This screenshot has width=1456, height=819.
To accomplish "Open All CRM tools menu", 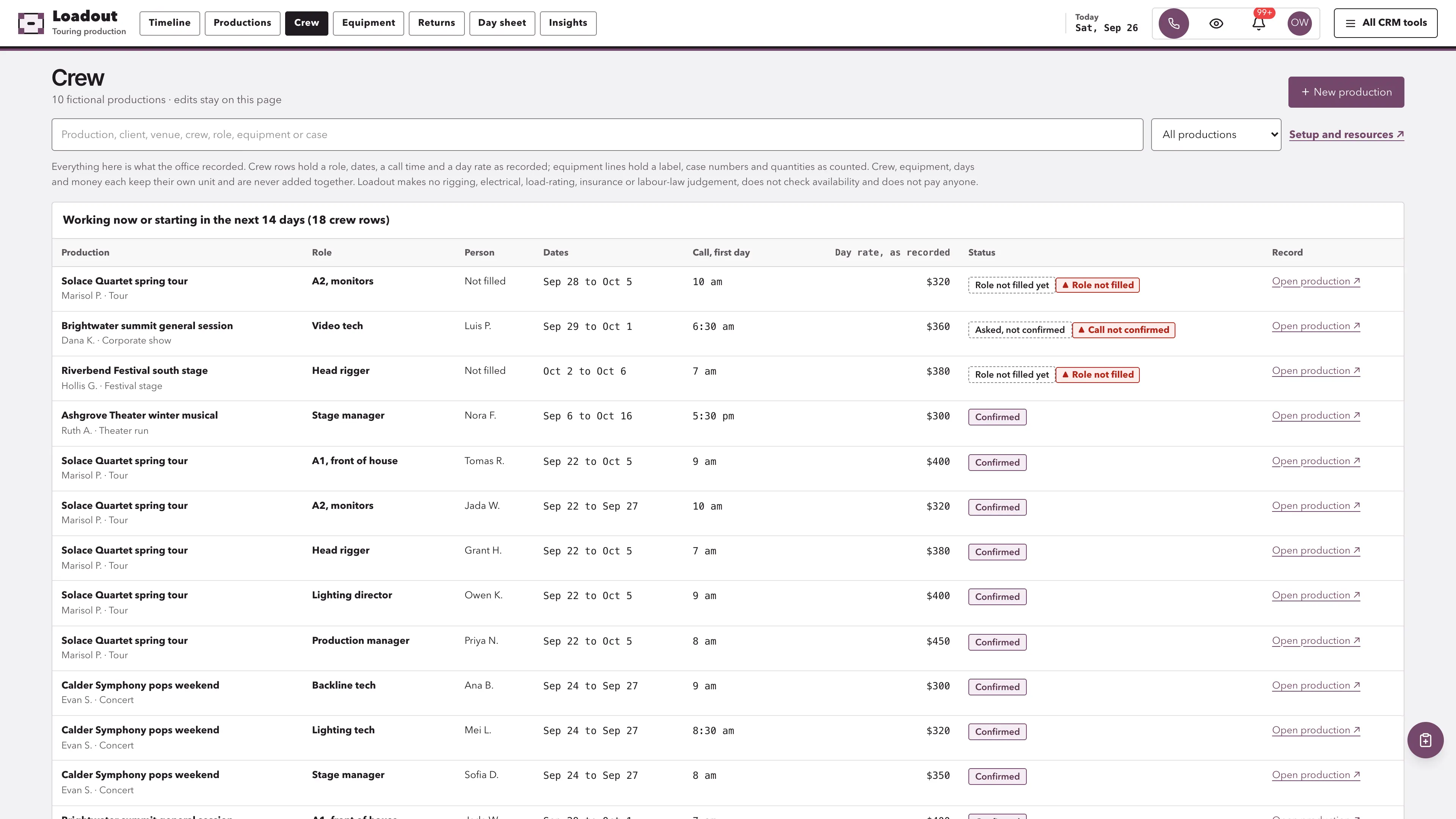I will pos(1385,23).
